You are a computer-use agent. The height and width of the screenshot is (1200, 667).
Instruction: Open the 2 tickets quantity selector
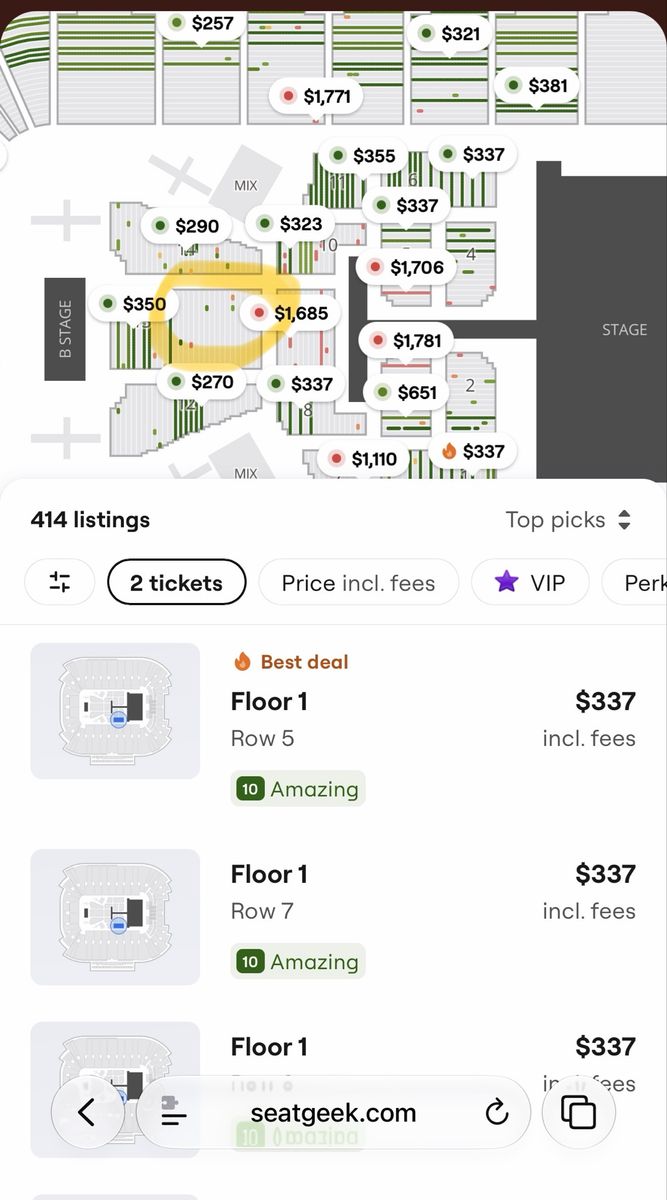[x=176, y=582]
